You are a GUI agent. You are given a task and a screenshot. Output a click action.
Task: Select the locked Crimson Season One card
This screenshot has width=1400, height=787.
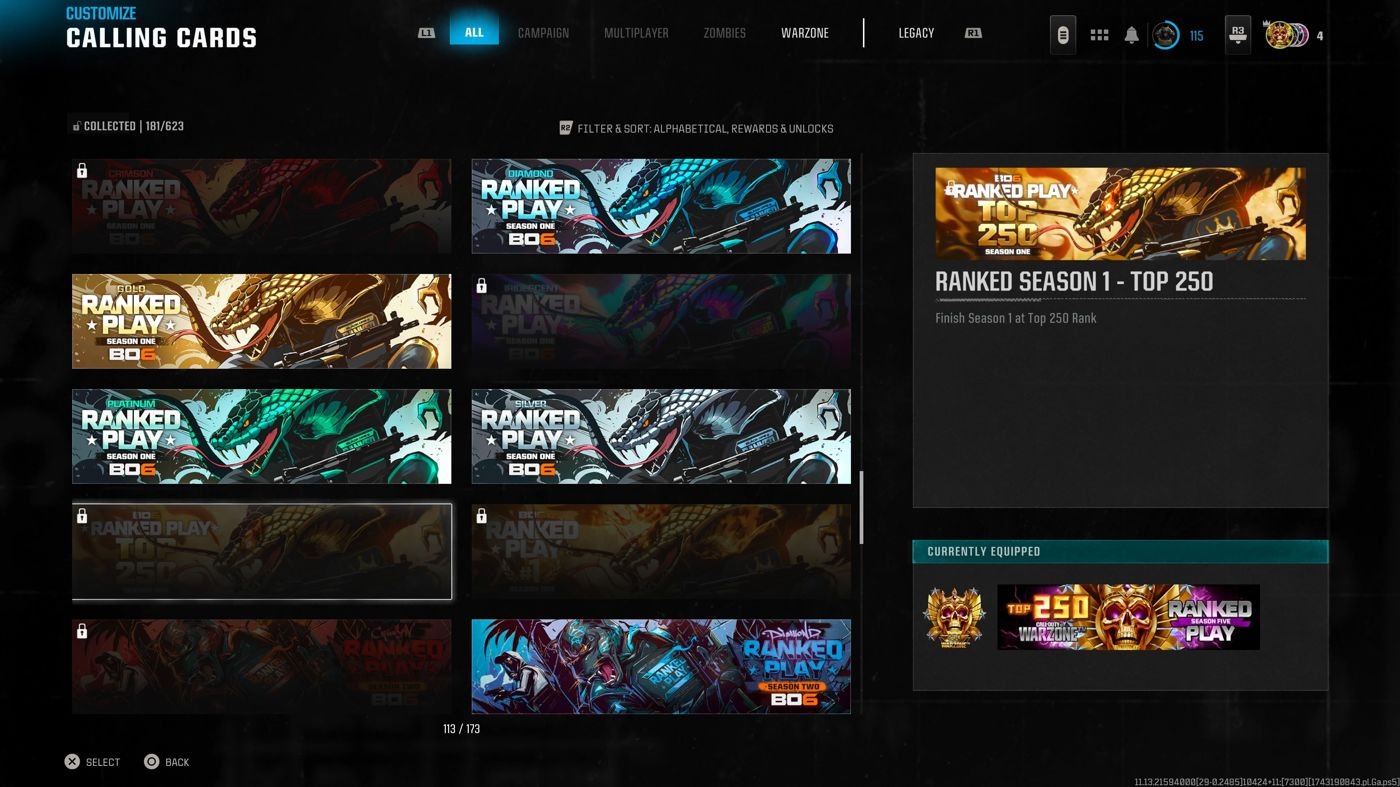click(x=262, y=206)
